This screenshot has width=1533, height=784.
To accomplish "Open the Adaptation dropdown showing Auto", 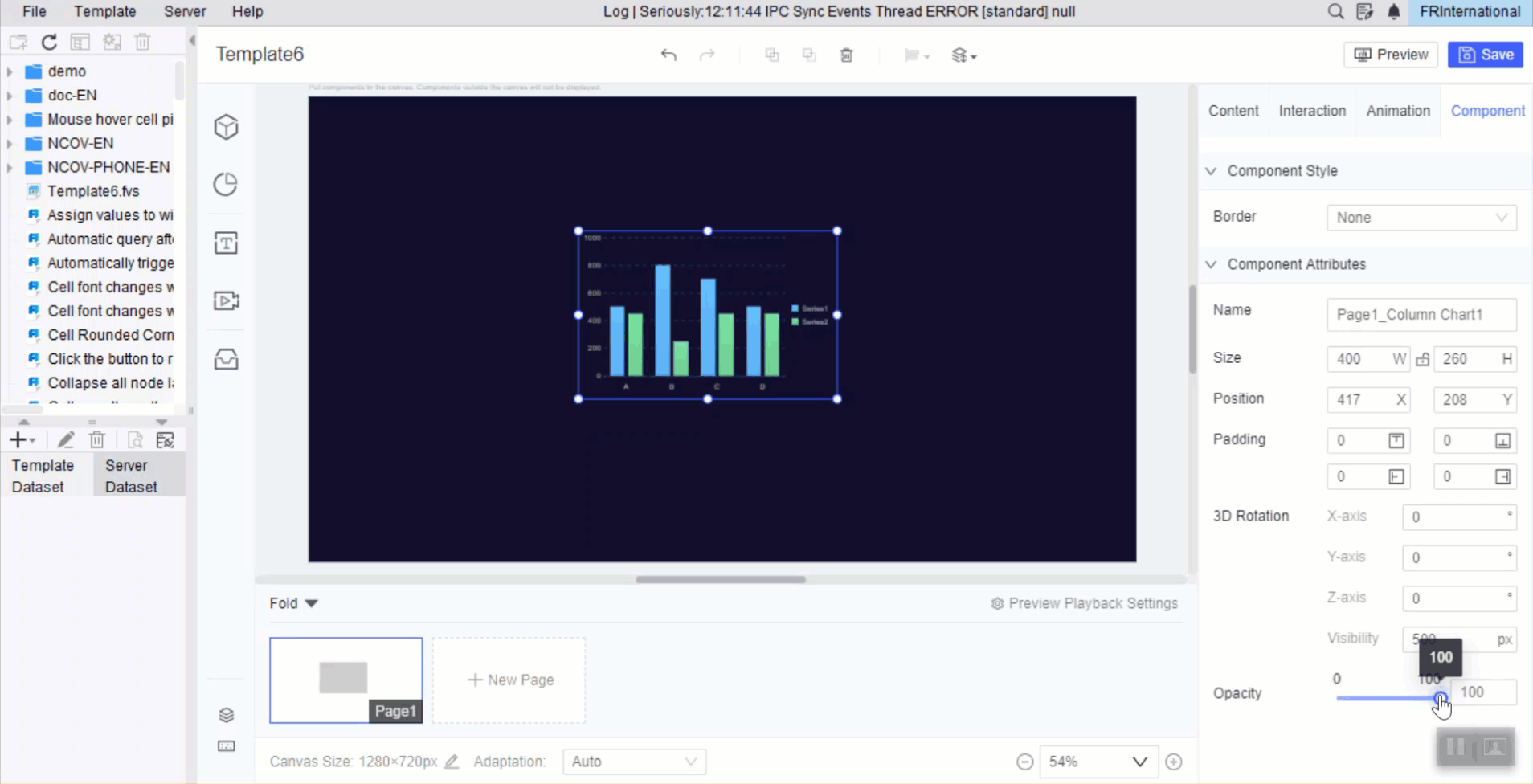I will (x=634, y=762).
